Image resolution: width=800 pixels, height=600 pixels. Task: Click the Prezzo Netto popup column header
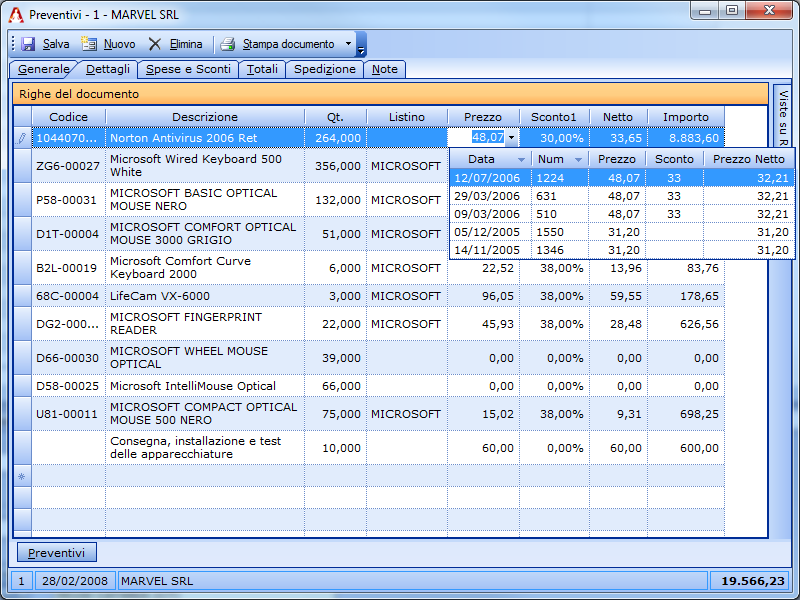[x=748, y=159]
